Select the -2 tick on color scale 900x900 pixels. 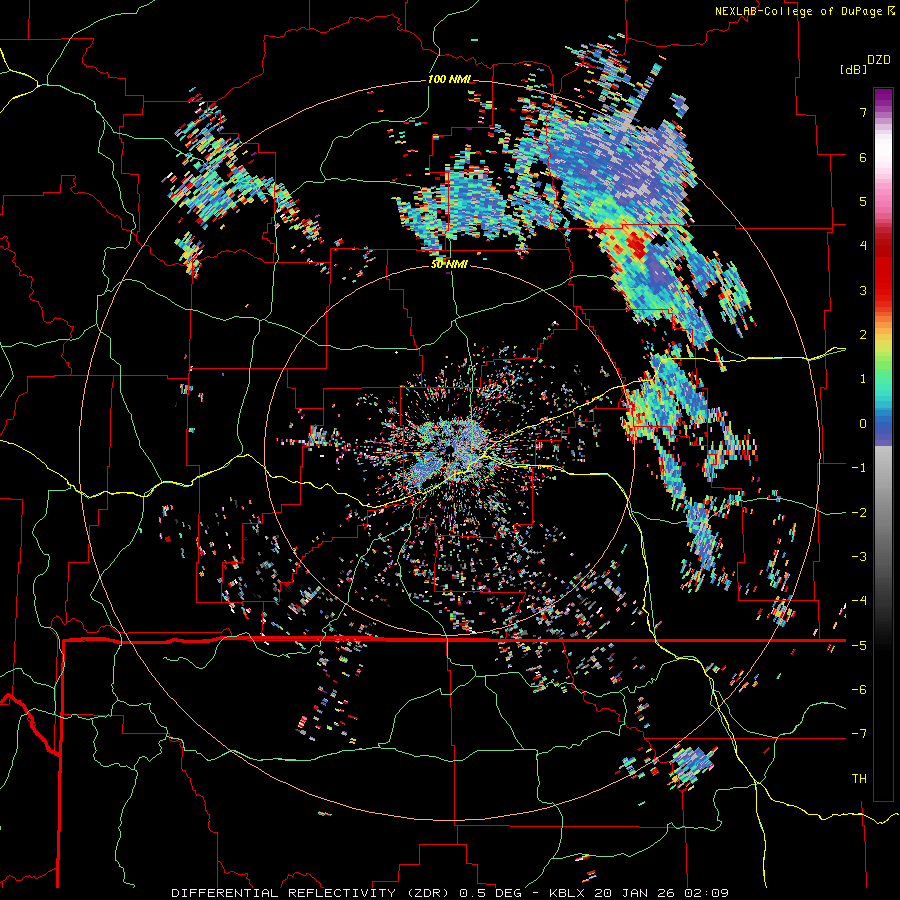pos(859,513)
